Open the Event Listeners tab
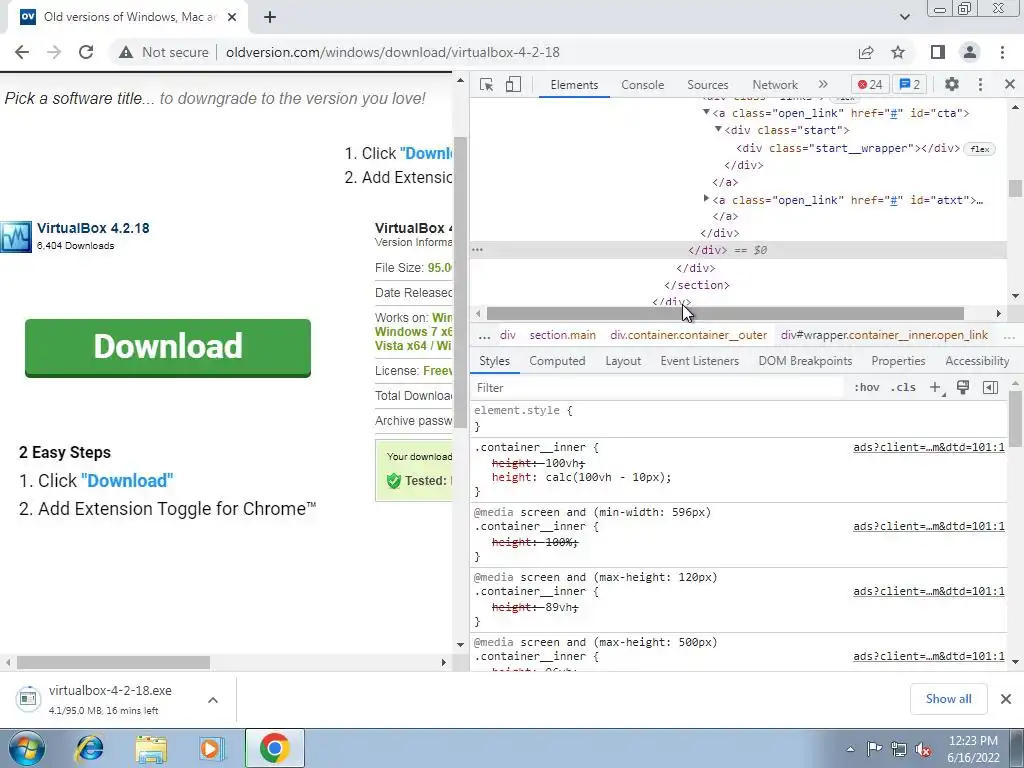The width and height of the screenshot is (1024, 768). coord(699,361)
